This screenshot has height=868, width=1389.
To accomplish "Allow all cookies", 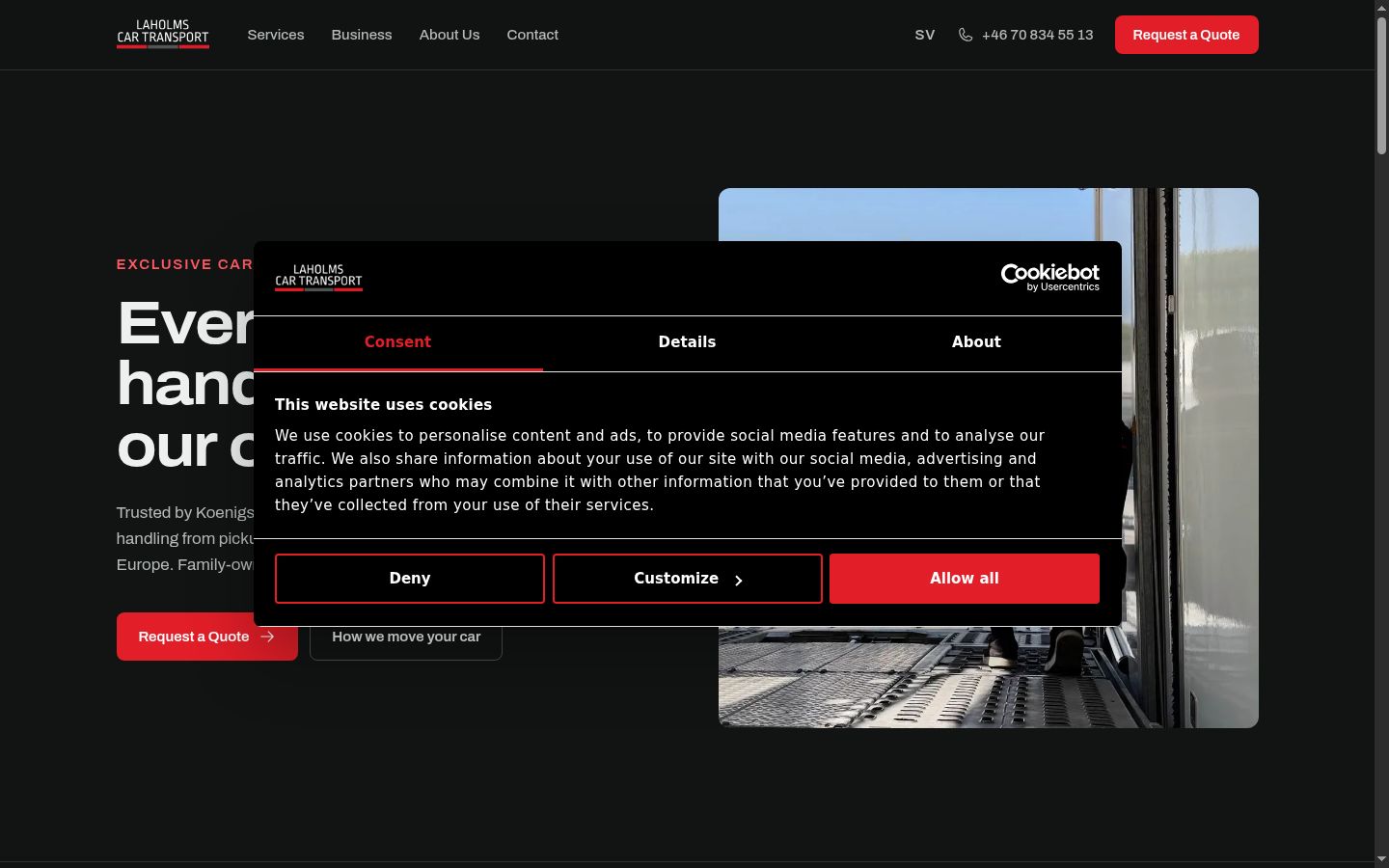I will click(x=965, y=579).
